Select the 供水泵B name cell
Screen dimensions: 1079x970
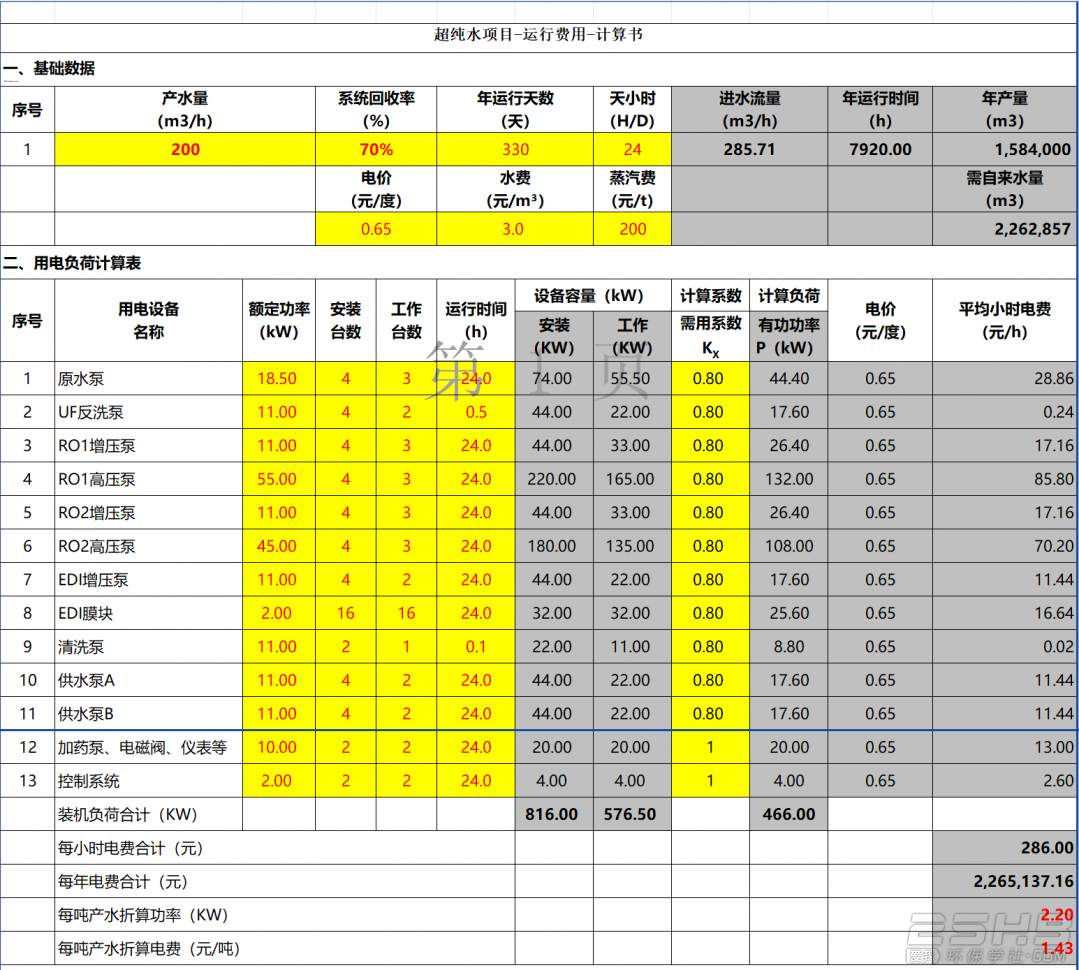click(x=149, y=713)
